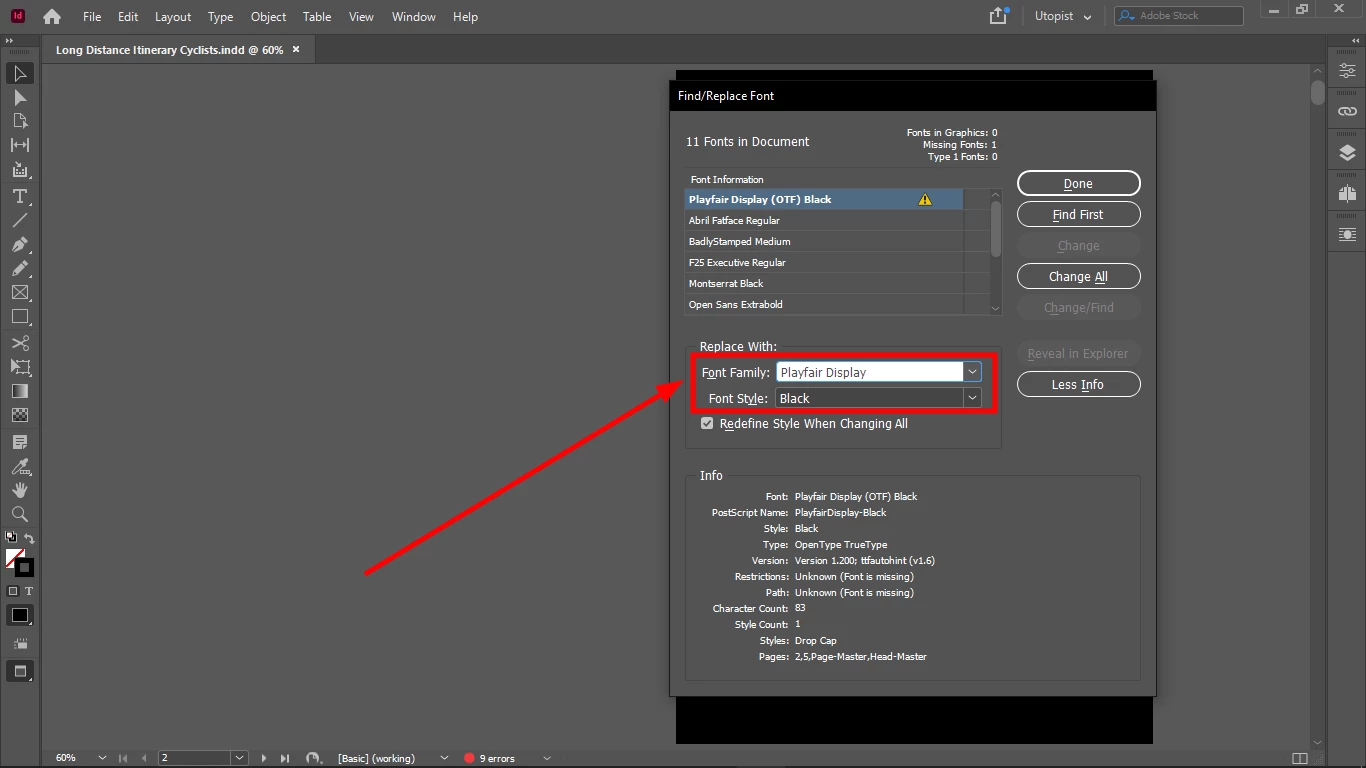Select the Zoom tool
The height and width of the screenshot is (768, 1366).
coord(20,514)
